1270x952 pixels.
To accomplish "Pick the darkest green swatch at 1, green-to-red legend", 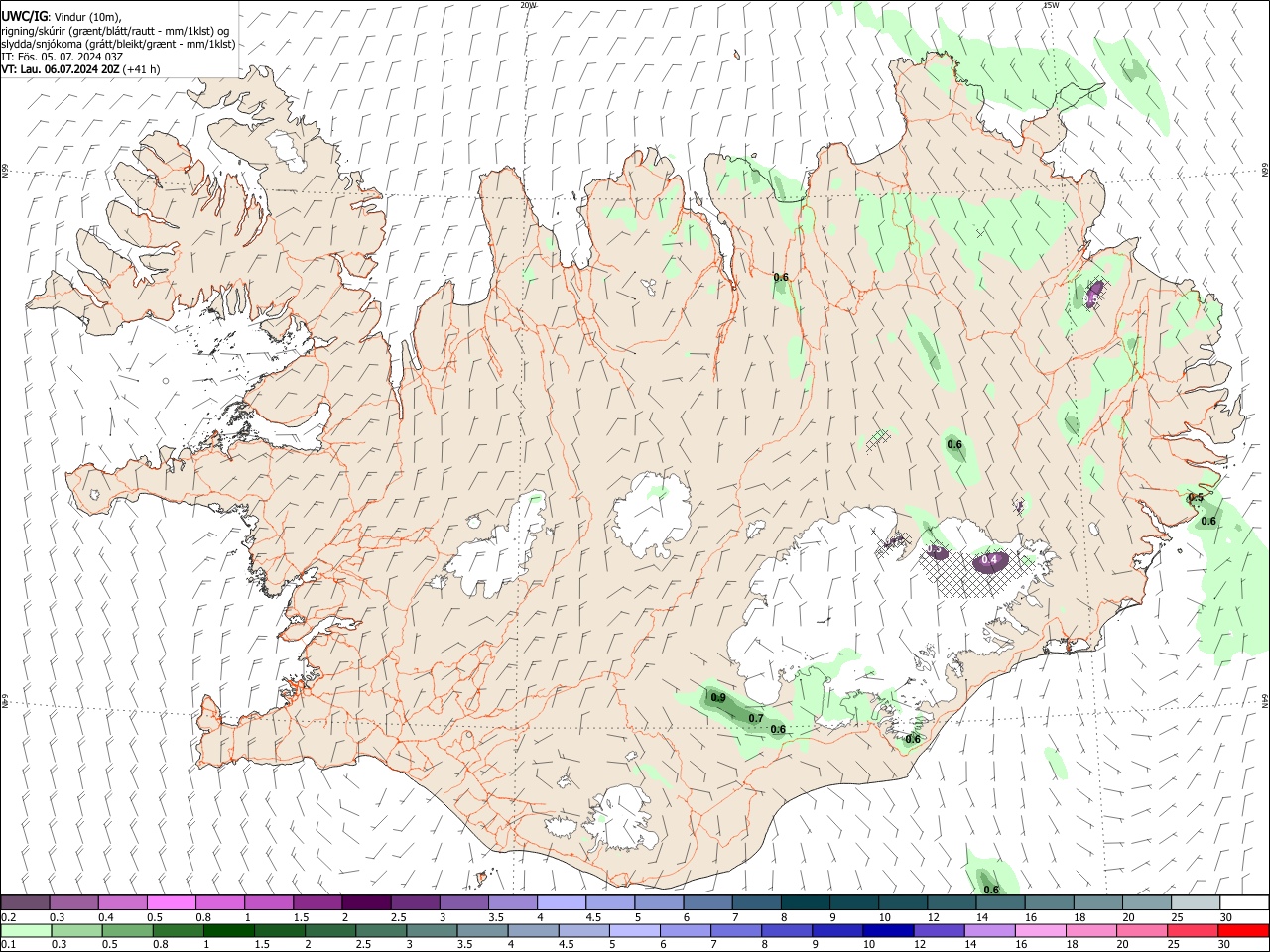I will 229,931.
